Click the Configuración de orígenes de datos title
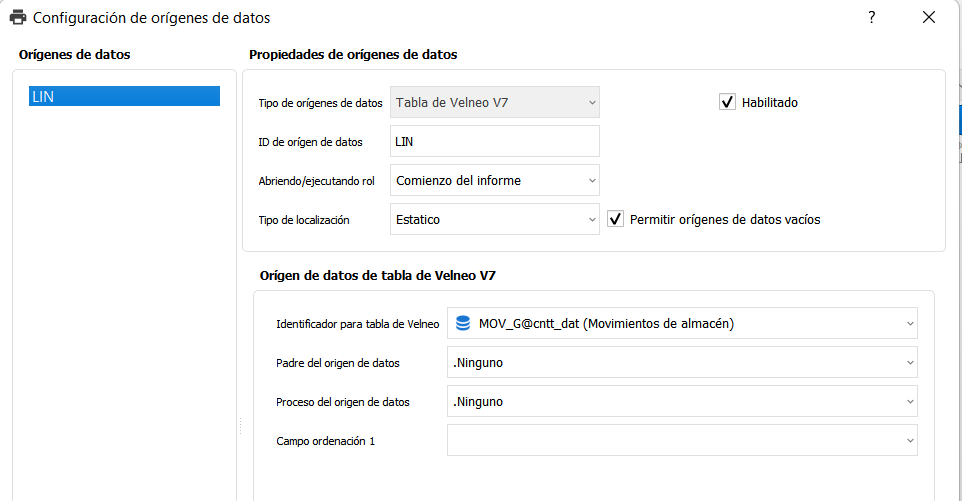This screenshot has height=501, width=962. pos(152,17)
